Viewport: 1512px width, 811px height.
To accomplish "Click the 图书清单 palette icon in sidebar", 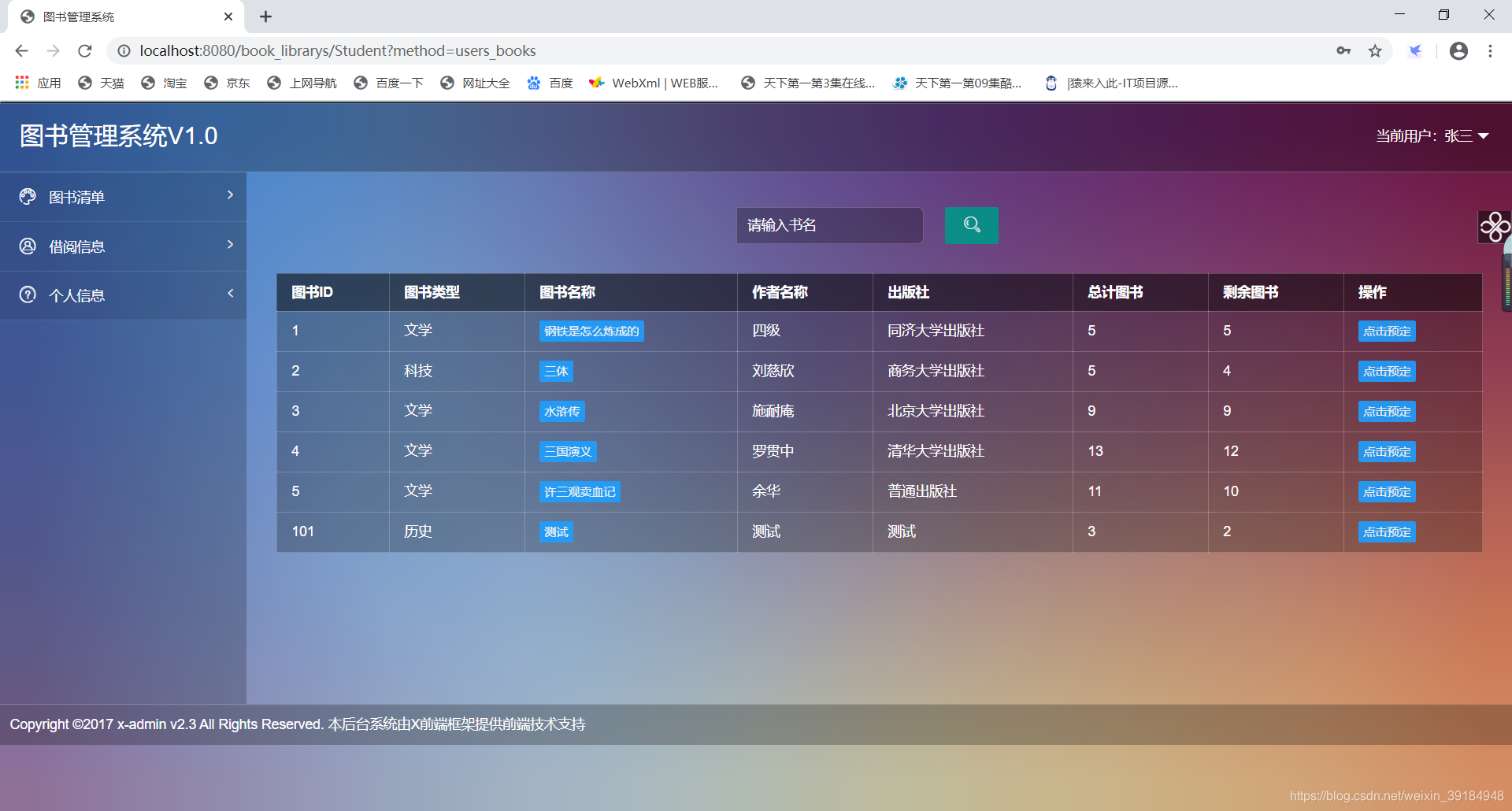I will click(28, 197).
